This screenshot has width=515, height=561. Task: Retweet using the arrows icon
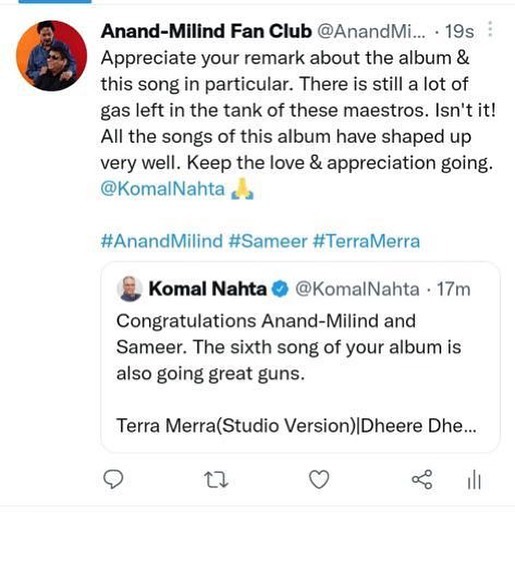click(216, 480)
